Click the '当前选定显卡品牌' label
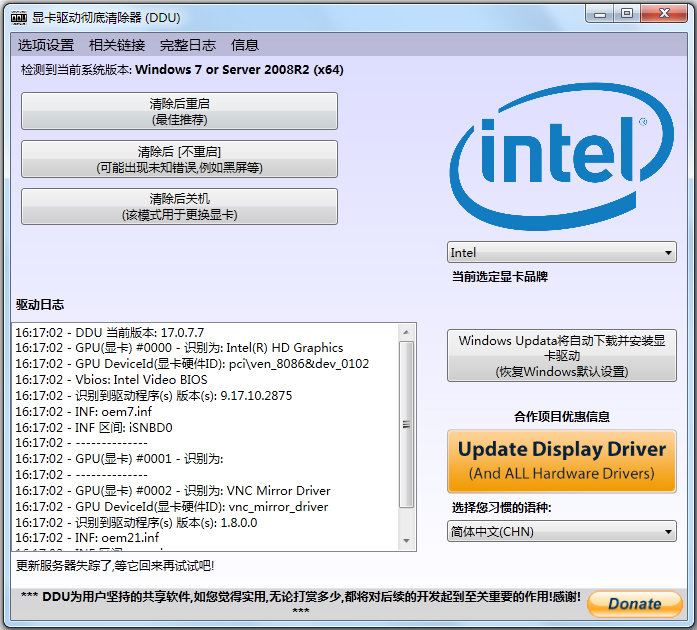The image size is (697, 630). pyautogui.click(x=500, y=277)
